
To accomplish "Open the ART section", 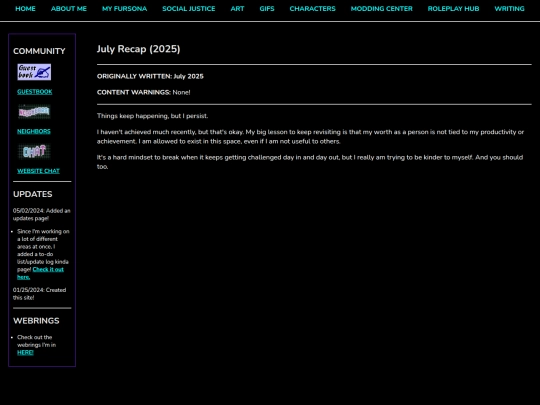I will [x=237, y=9].
